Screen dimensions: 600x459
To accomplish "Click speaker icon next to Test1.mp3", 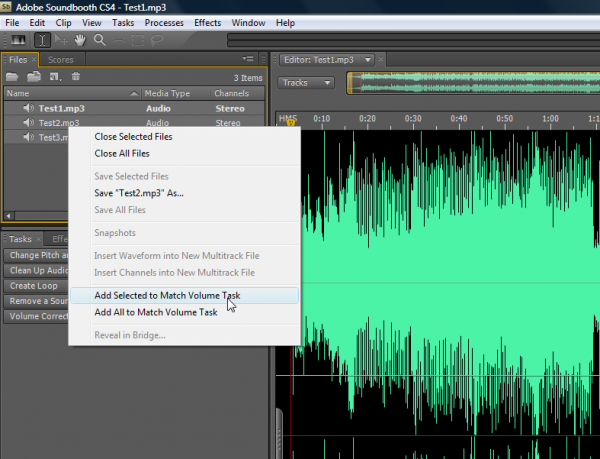I will [x=28, y=108].
